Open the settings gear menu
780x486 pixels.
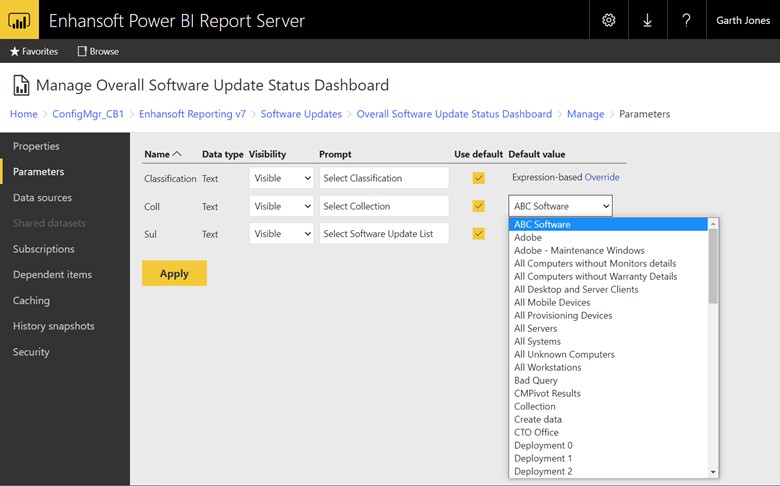tap(609, 20)
